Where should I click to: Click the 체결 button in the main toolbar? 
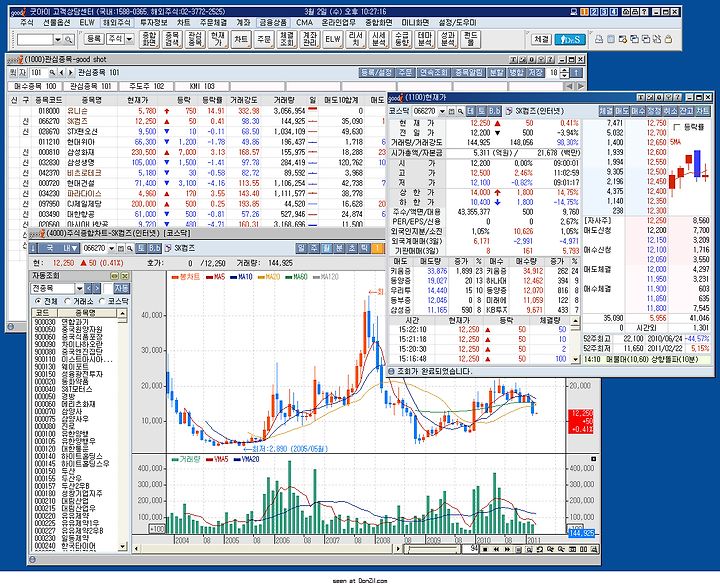(x=541, y=39)
